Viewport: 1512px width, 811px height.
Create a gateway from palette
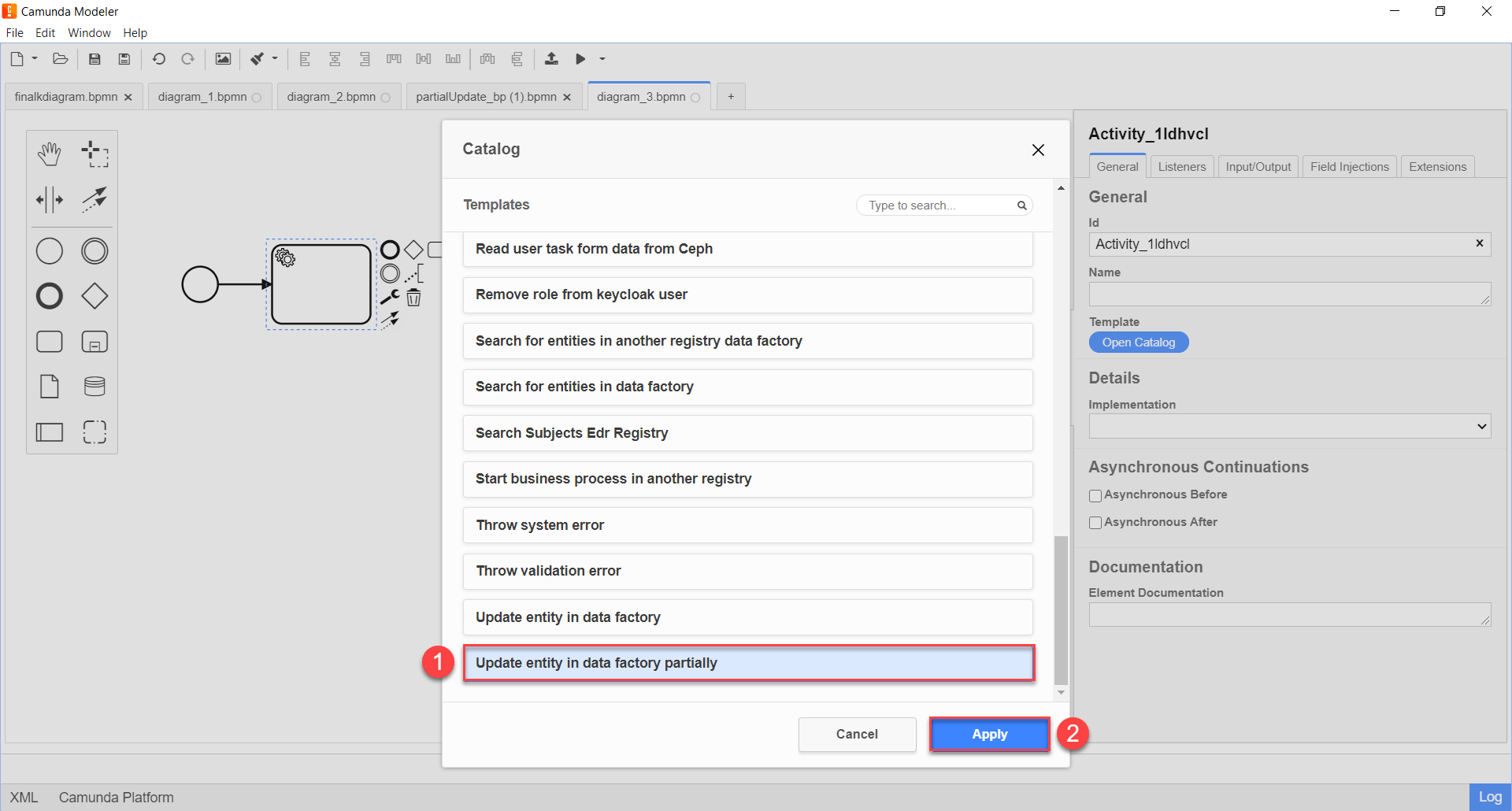click(94, 296)
